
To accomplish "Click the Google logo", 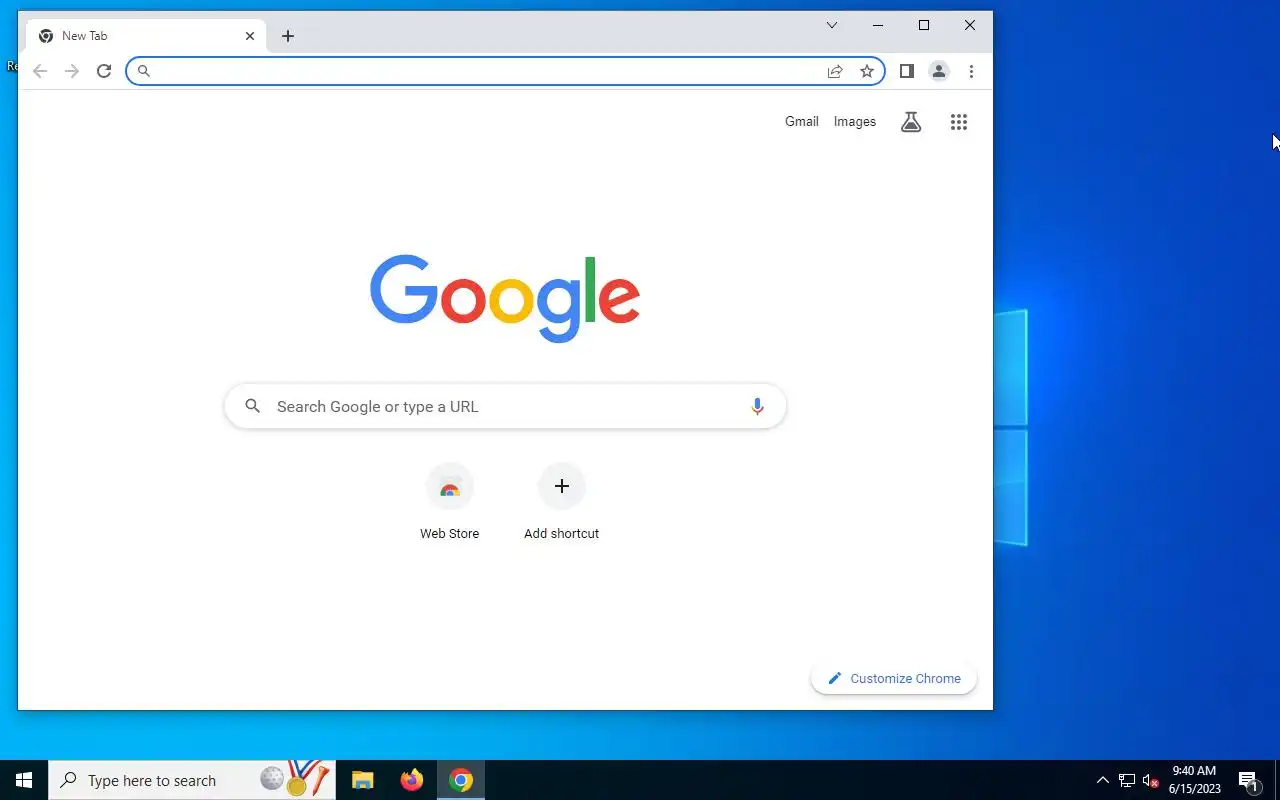I will point(505,298).
